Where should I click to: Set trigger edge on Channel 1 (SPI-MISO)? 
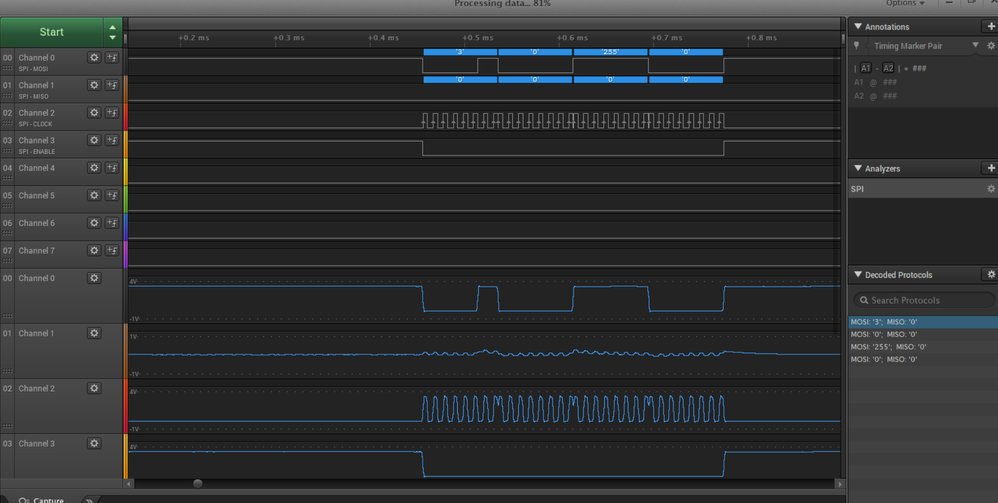112,86
